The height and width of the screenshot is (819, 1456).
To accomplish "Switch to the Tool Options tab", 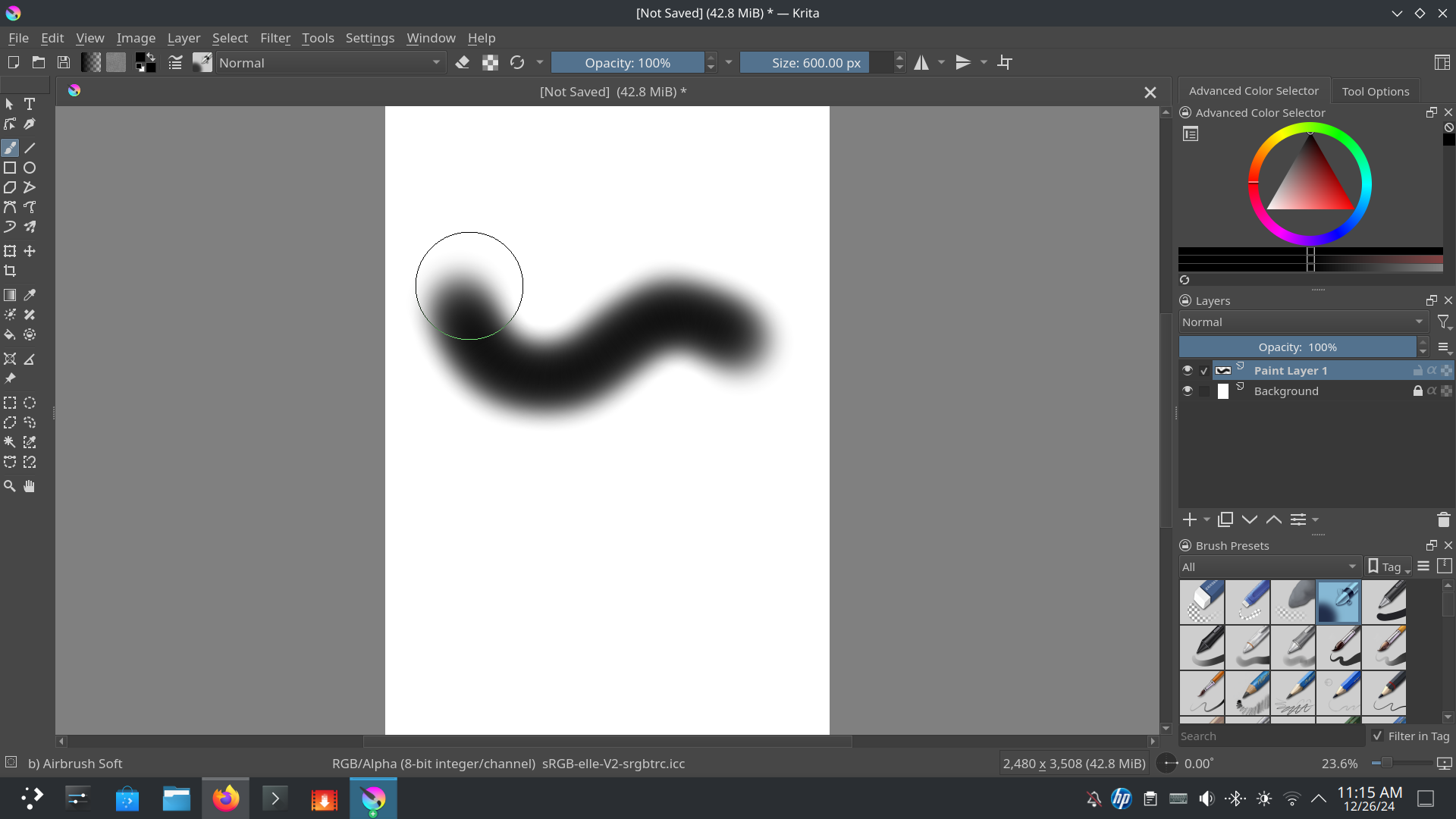I will point(1375,91).
